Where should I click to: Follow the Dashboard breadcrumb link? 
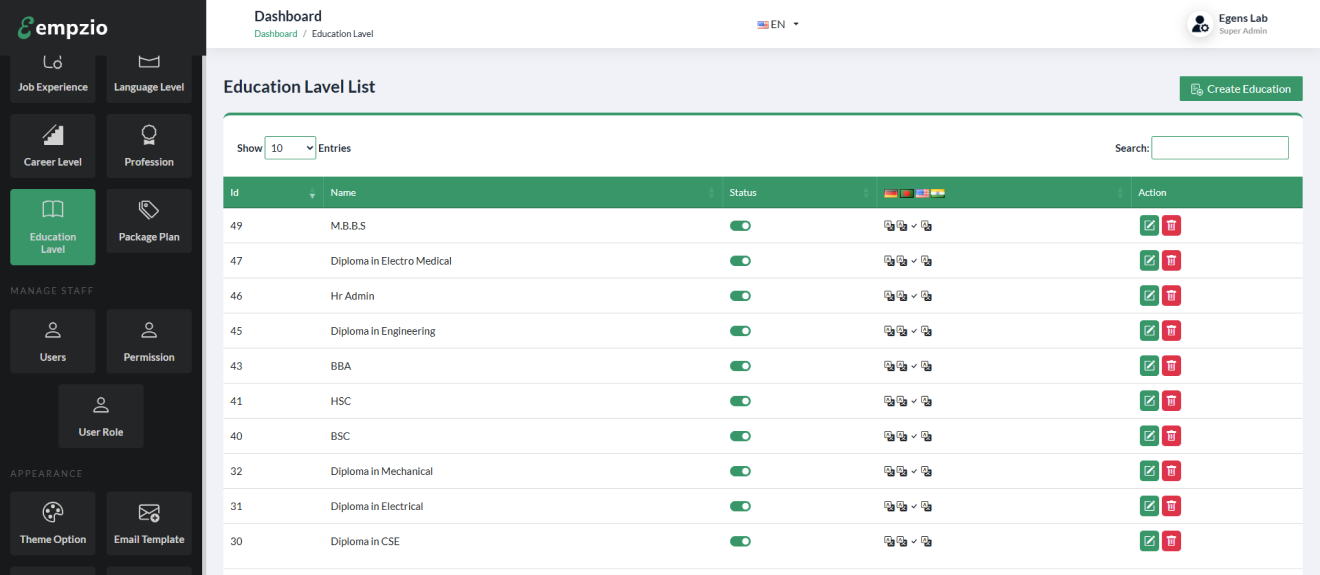click(x=276, y=34)
